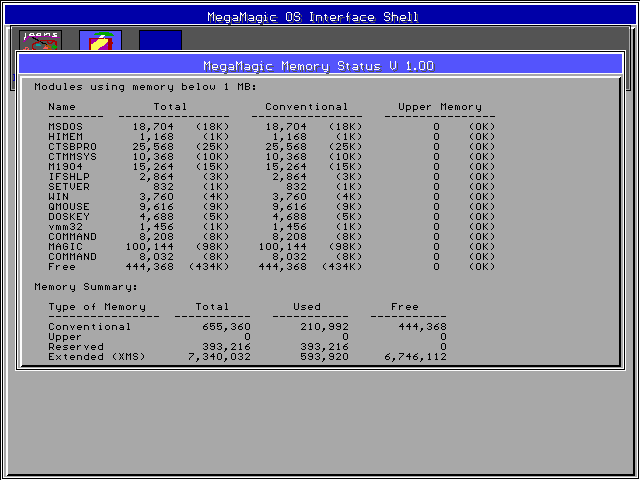Select the M1904 module name
This screenshot has width=640, height=480.
[65, 167]
